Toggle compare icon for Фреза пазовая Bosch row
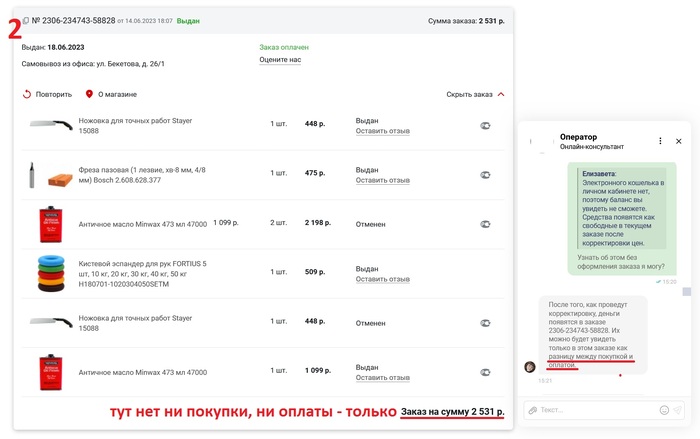Image resolution: width=700 pixels, height=439 pixels. (485, 175)
